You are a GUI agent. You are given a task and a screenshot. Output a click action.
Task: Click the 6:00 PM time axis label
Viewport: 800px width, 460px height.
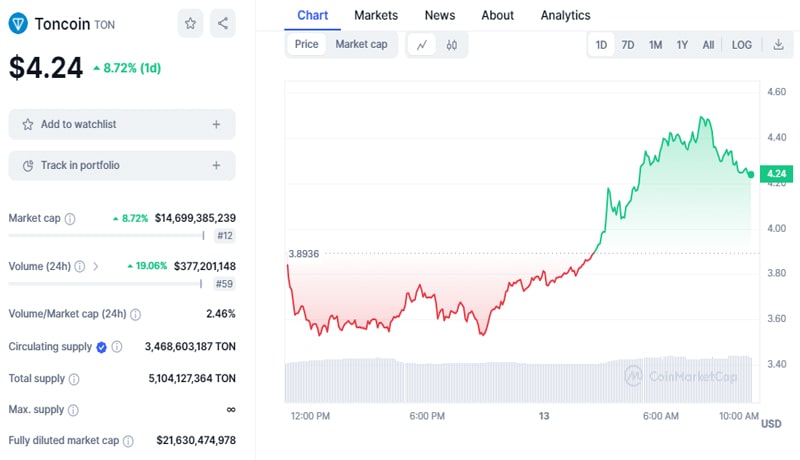click(x=427, y=416)
